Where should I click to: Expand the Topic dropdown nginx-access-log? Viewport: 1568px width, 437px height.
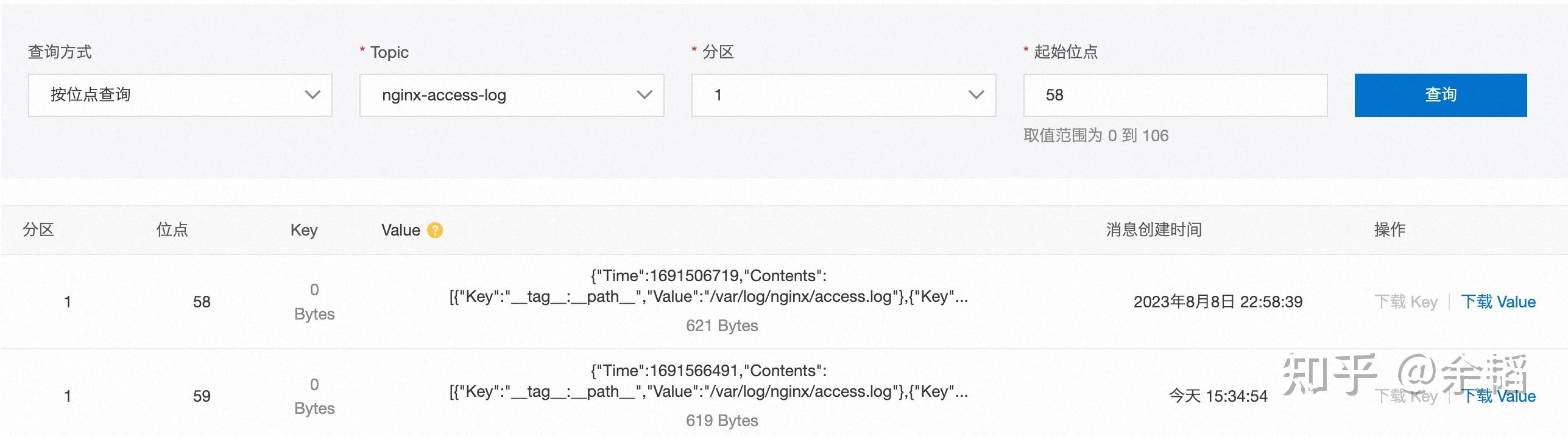pos(512,95)
